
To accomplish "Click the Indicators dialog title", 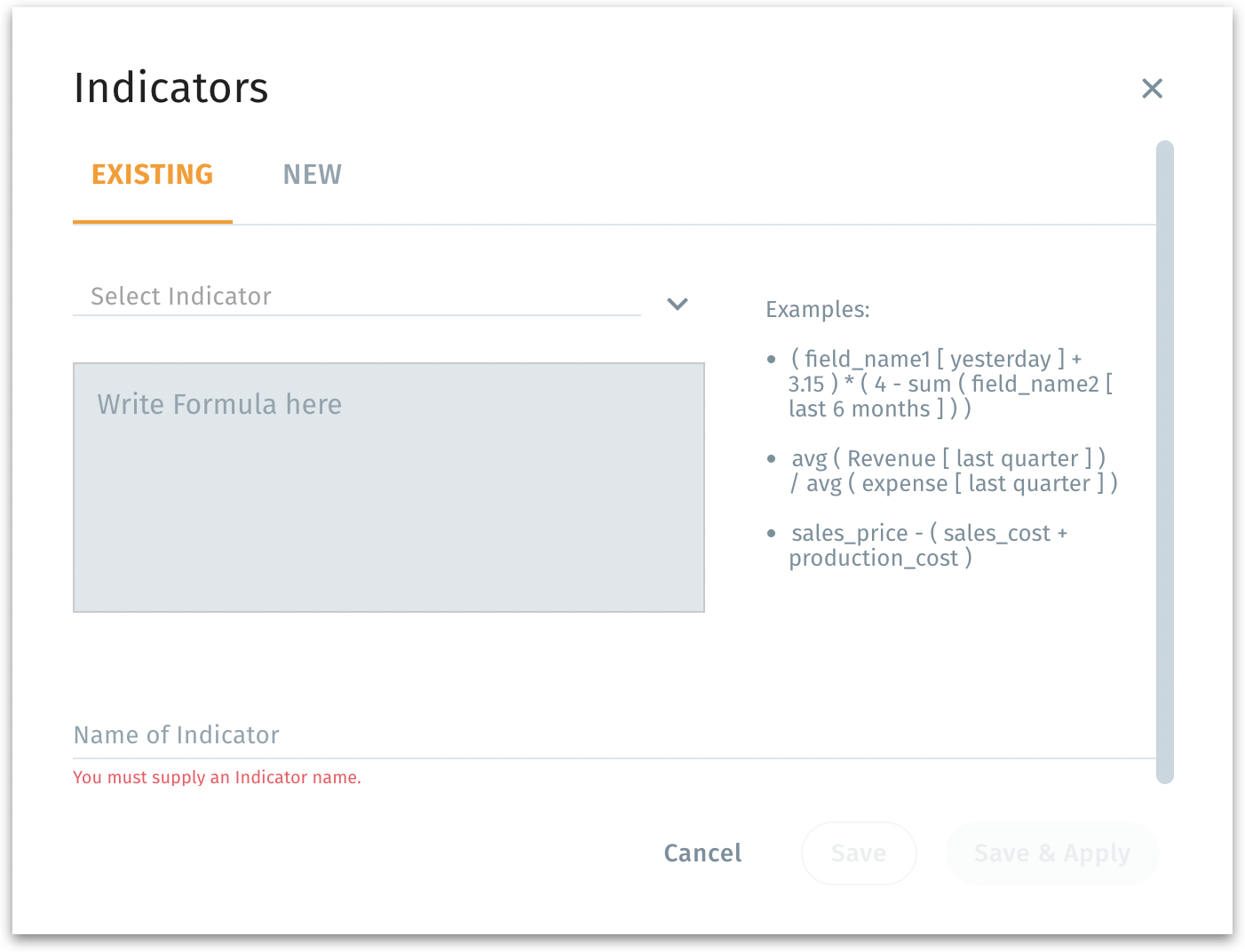I will [171, 88].
